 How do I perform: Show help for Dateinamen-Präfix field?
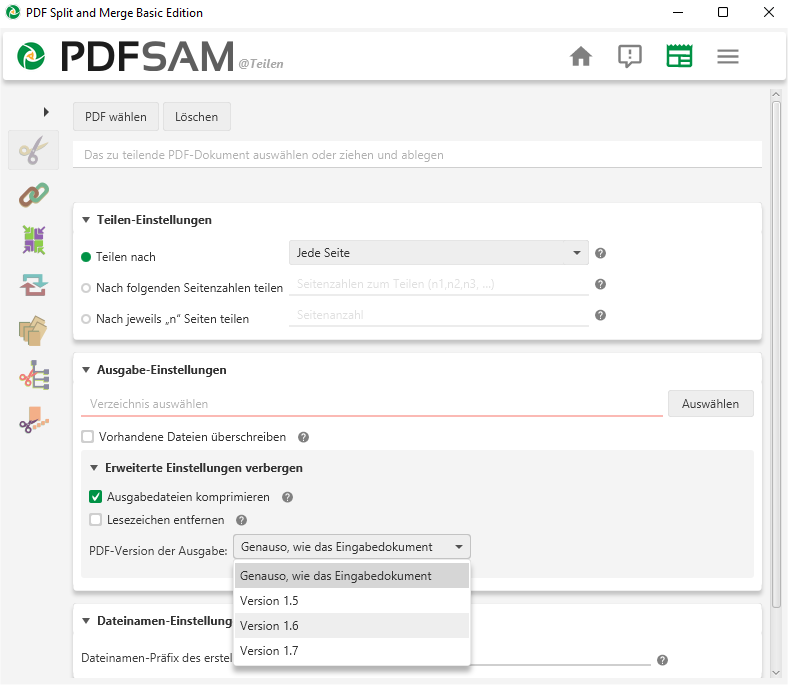tap(662, 660)
